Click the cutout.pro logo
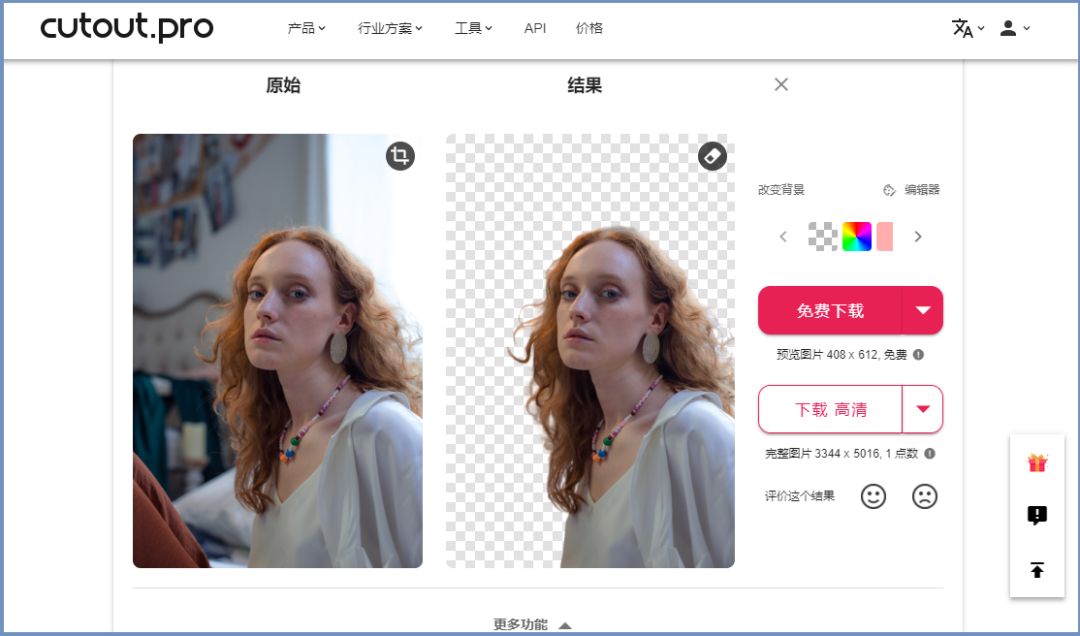Screen dimensions: 1080x636 [x=127, y=28]
